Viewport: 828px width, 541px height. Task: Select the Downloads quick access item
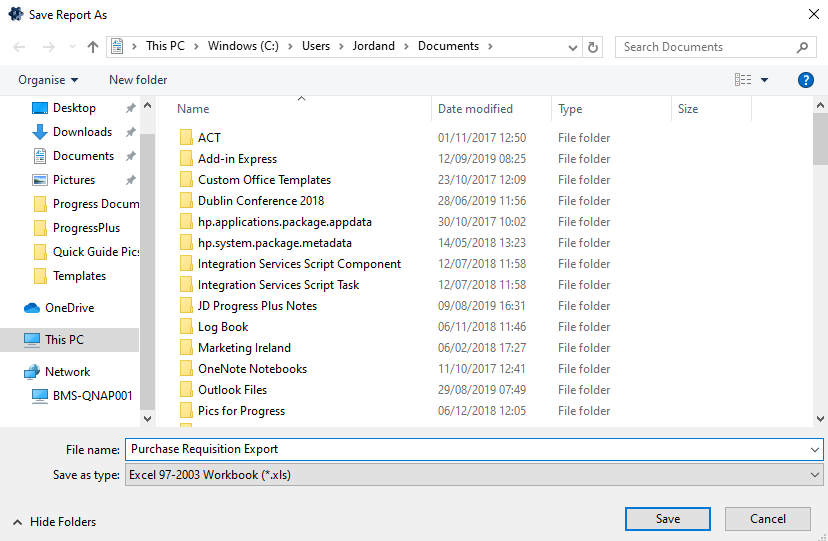tap(82, 132)
